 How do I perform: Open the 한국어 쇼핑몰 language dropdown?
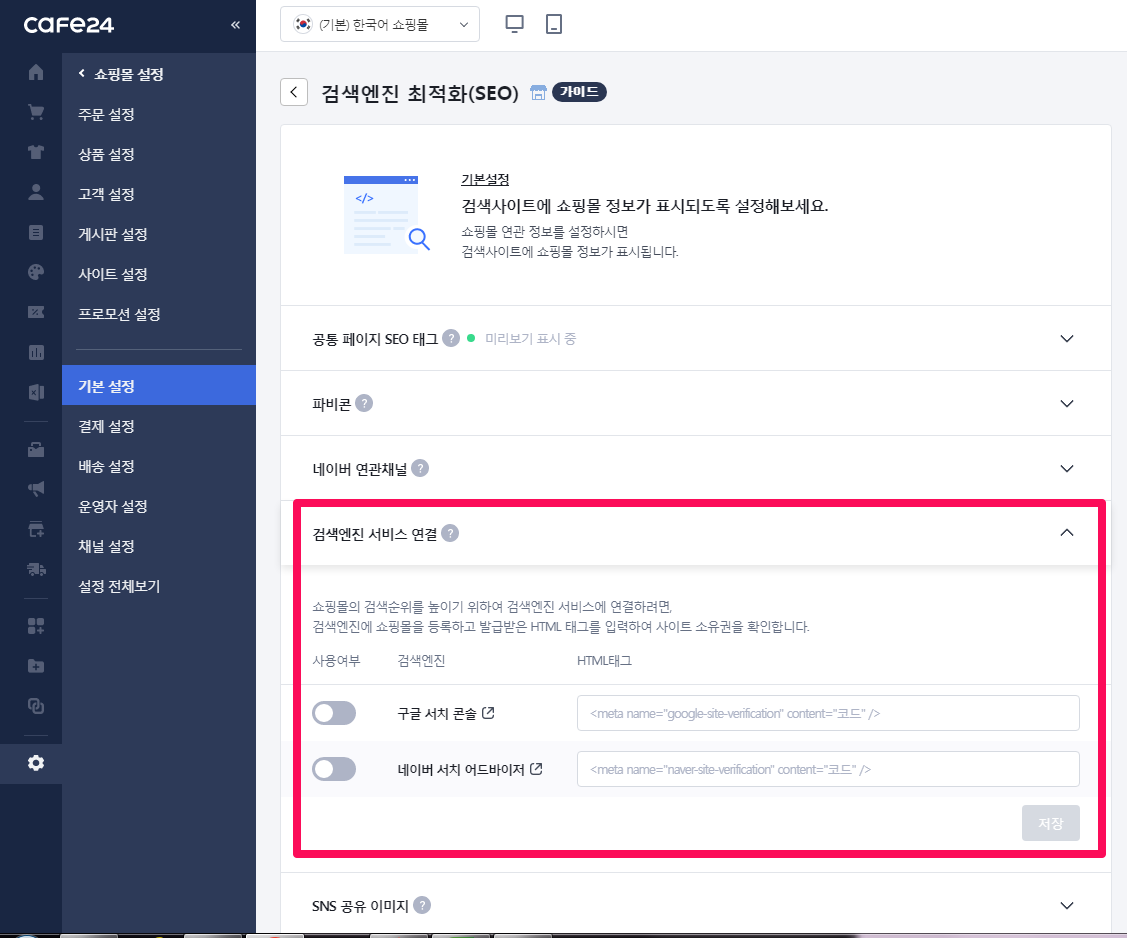380,24
